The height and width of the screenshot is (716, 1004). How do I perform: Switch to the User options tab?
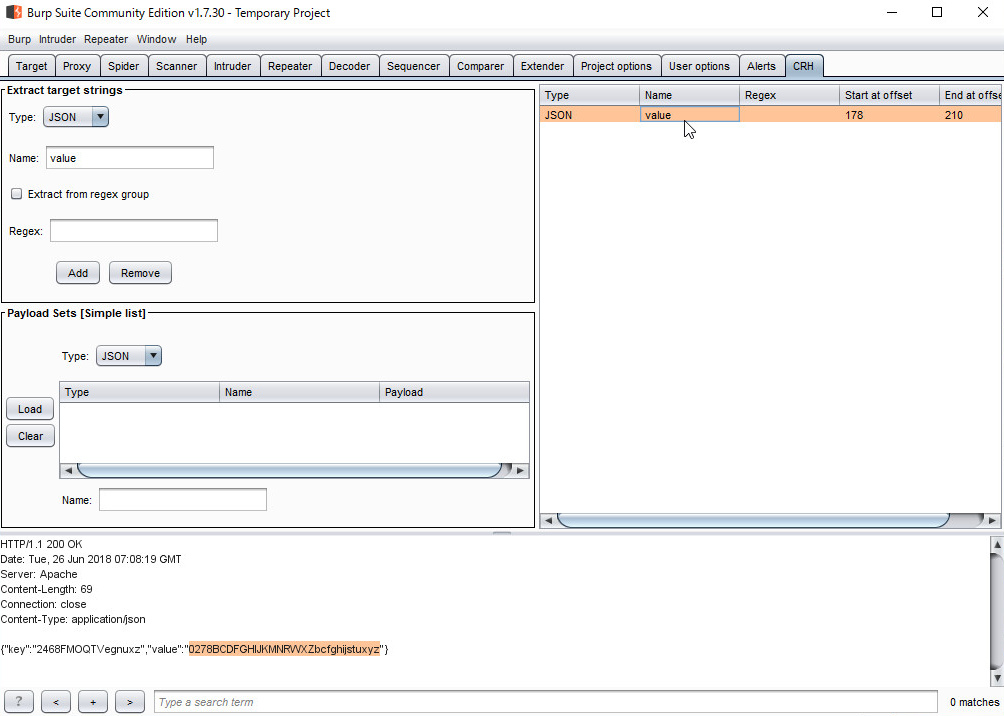tap(699, 66)
